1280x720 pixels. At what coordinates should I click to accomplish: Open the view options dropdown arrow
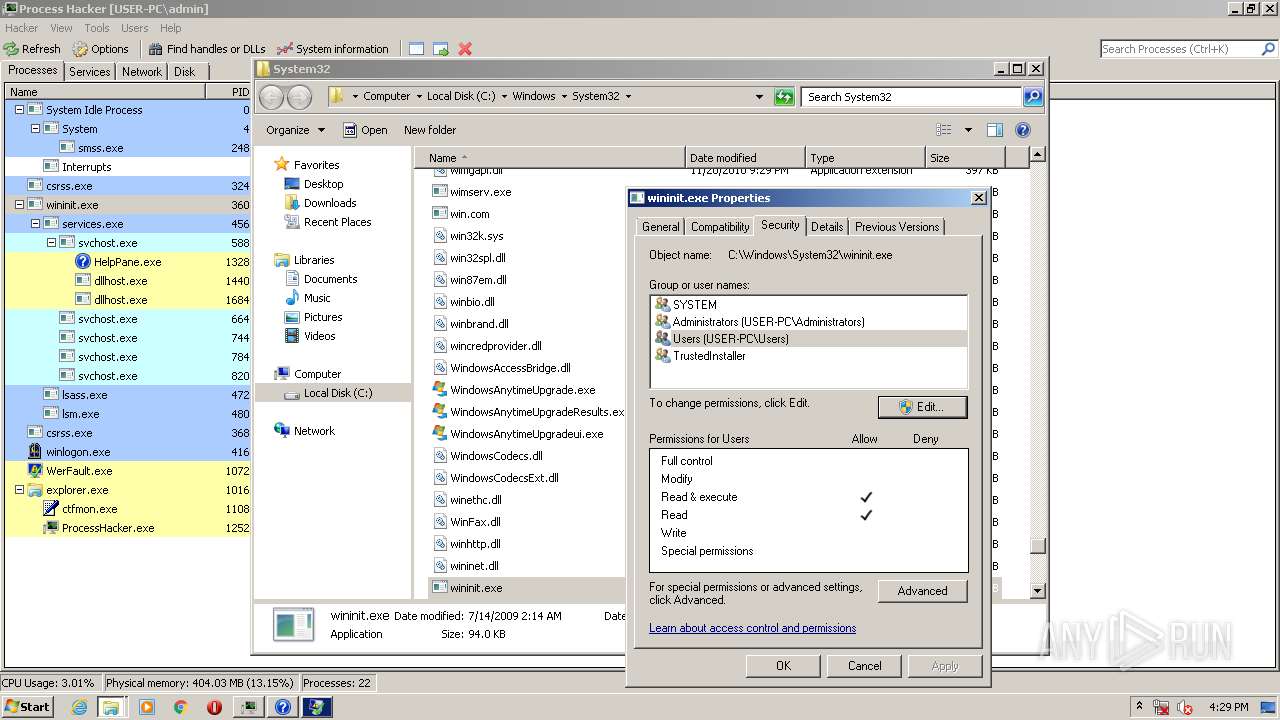tap(968, 130)
